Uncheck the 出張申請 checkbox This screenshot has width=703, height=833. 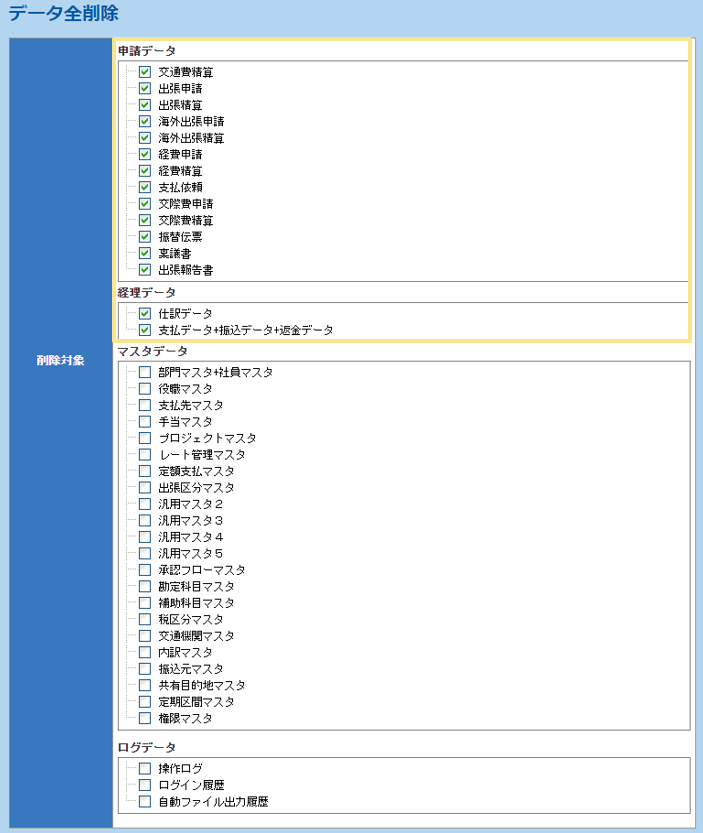click(145, 88)
